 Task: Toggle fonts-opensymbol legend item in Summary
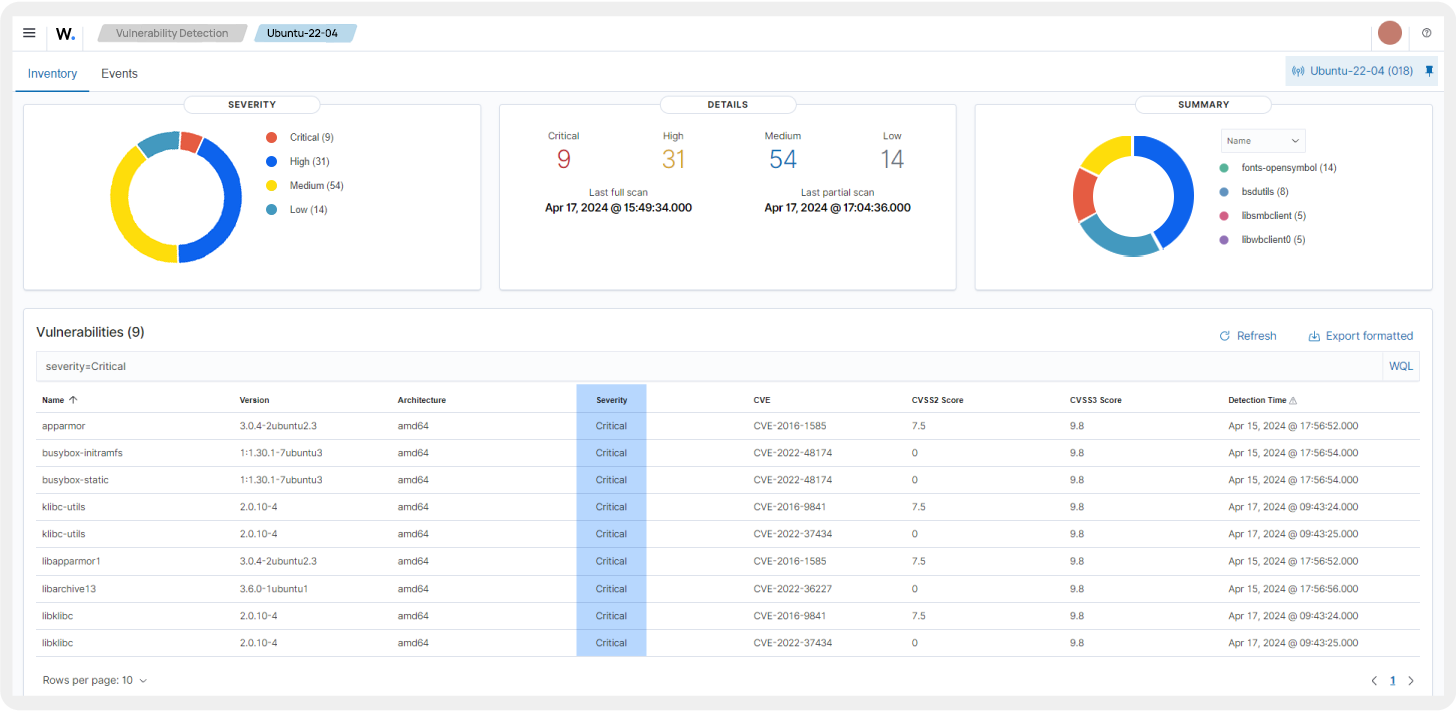coord(1287,168)
